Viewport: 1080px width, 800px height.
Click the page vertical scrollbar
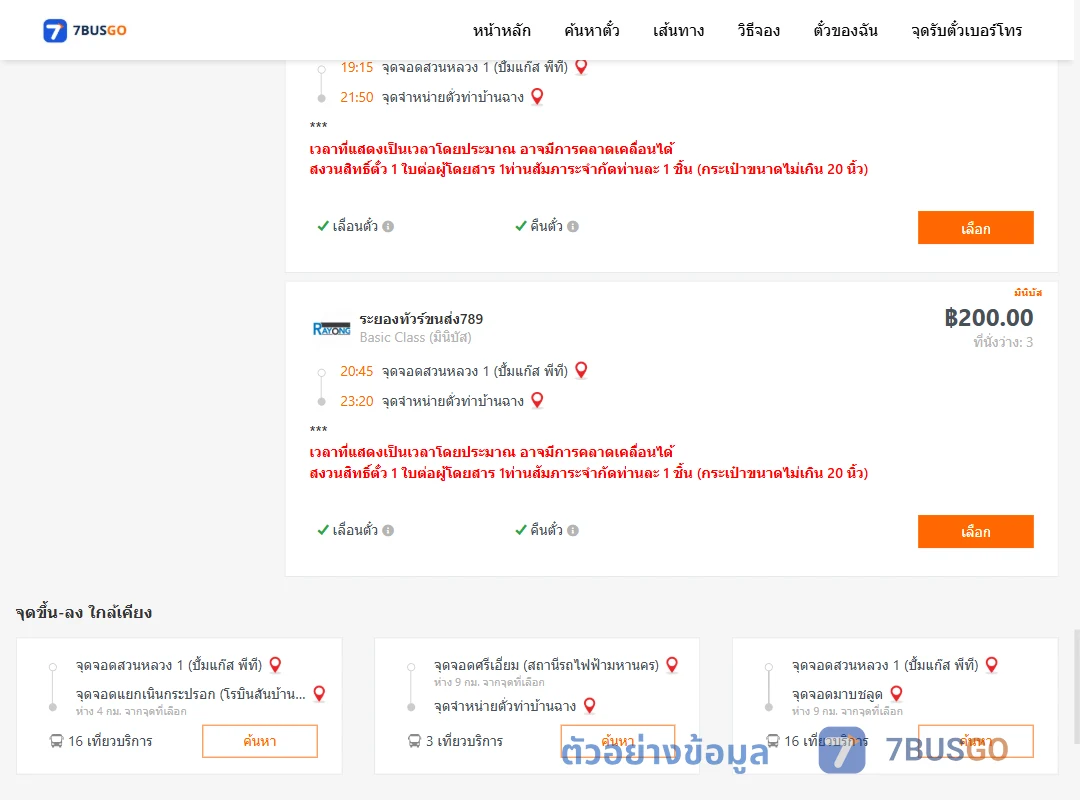pyautogui.click(x=1077, y=686)
